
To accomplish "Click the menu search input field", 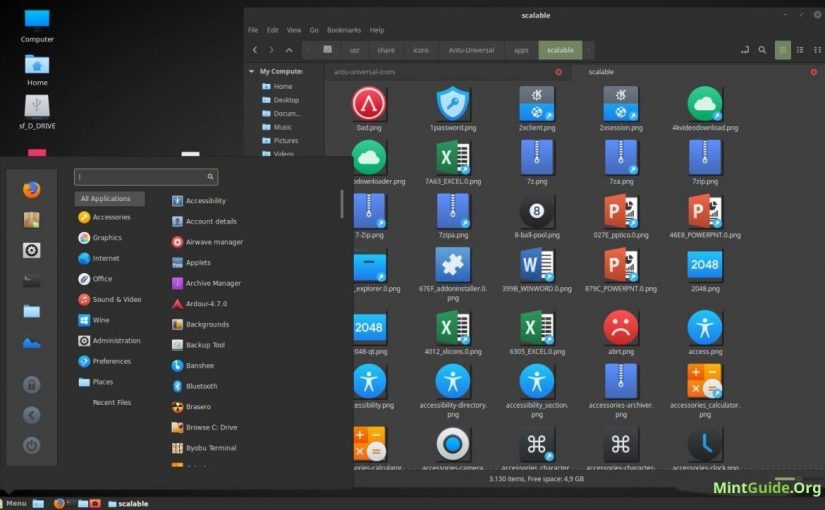I will tap(146, 177).
